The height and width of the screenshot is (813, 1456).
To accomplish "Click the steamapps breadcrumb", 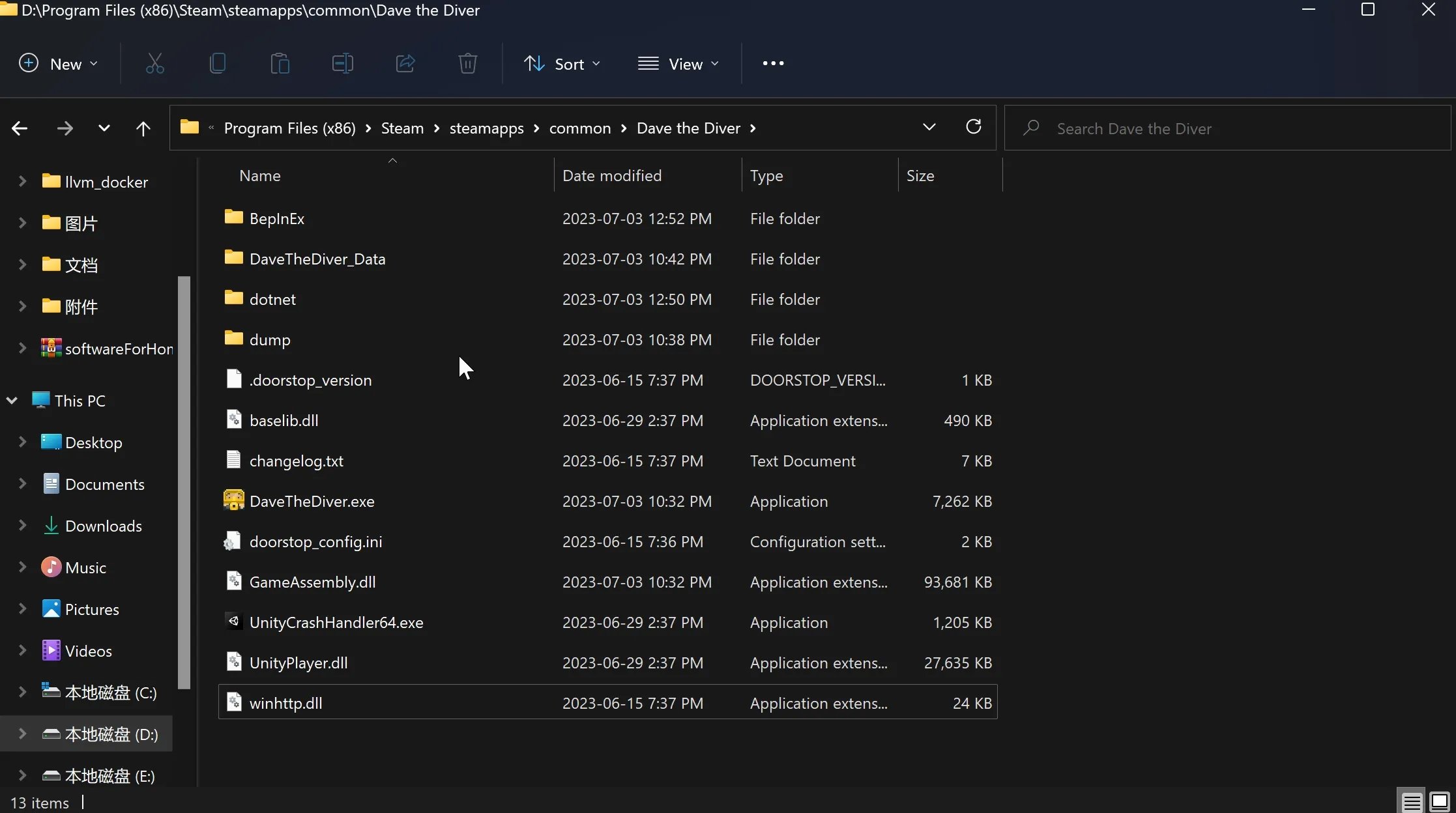I will pyautogui.click(x=487, y=128).
